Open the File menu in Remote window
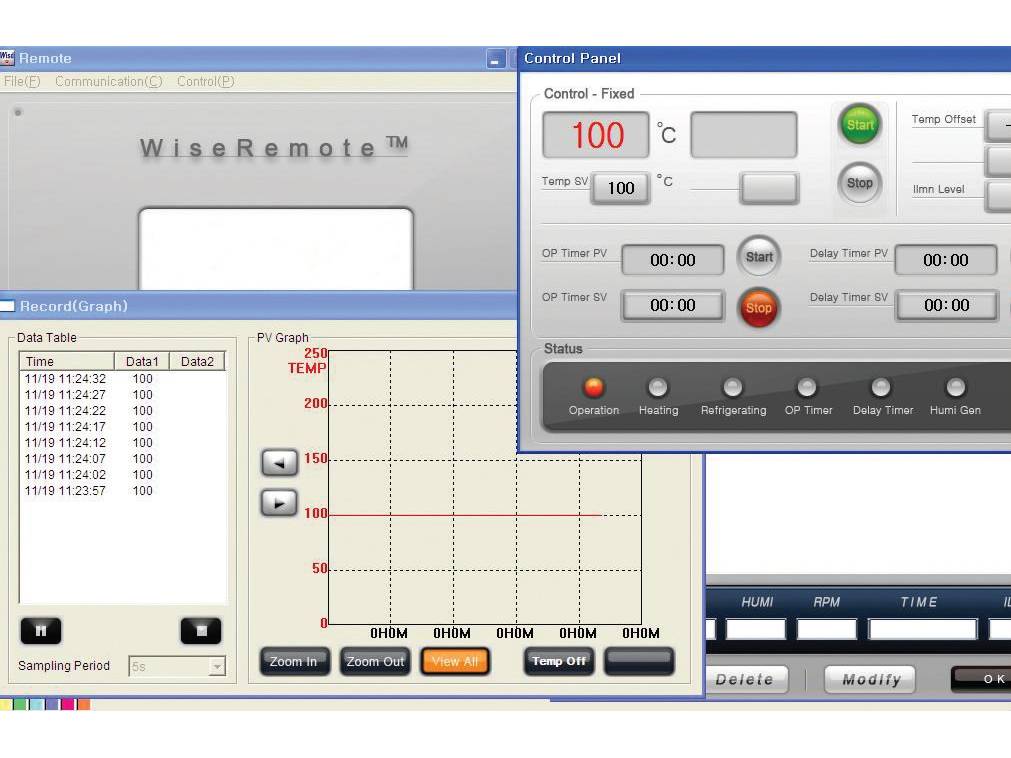The image size is (1011, 758). [21, 81]
